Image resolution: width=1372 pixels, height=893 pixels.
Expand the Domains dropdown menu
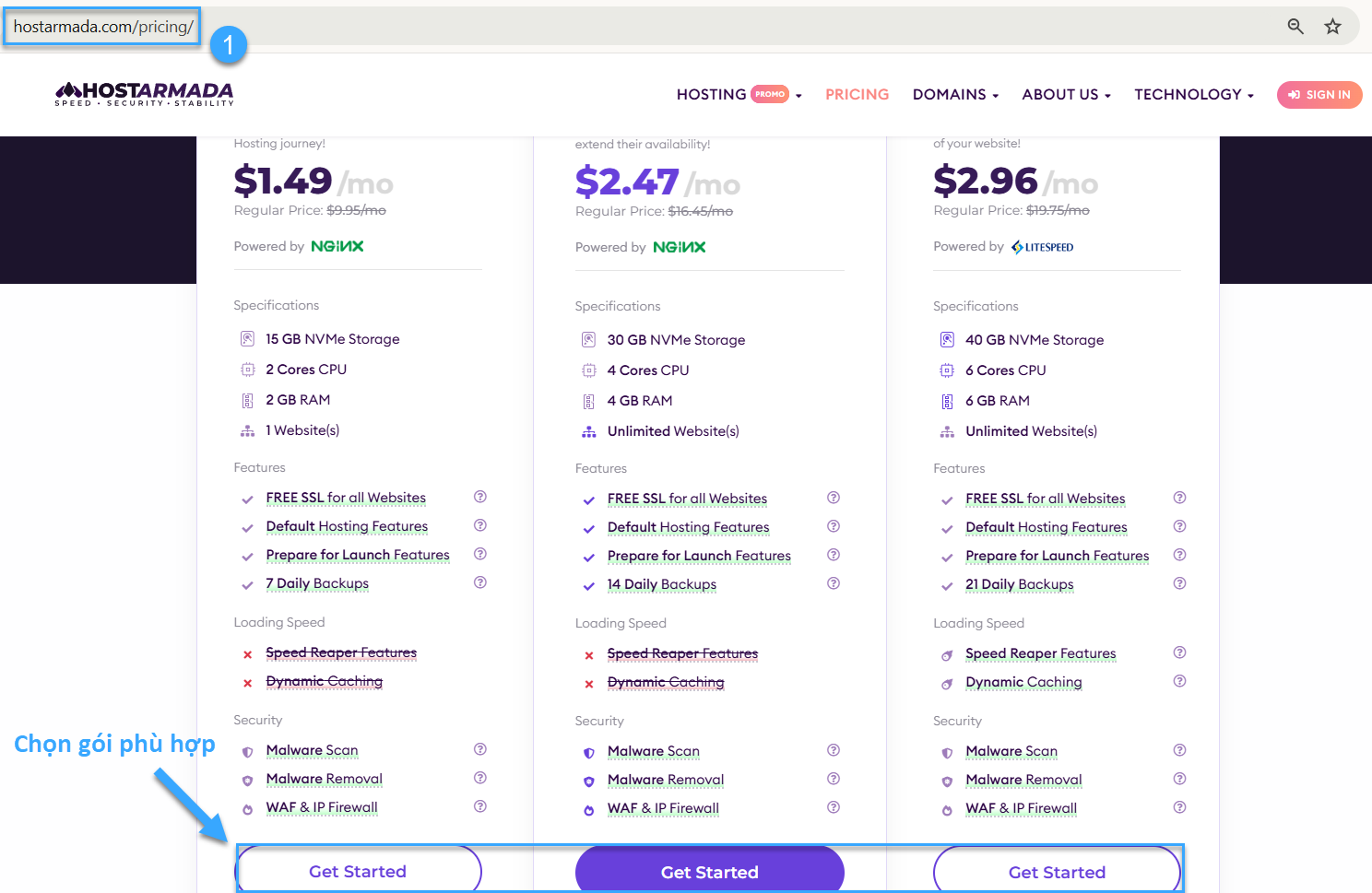(x=955, y=94)
